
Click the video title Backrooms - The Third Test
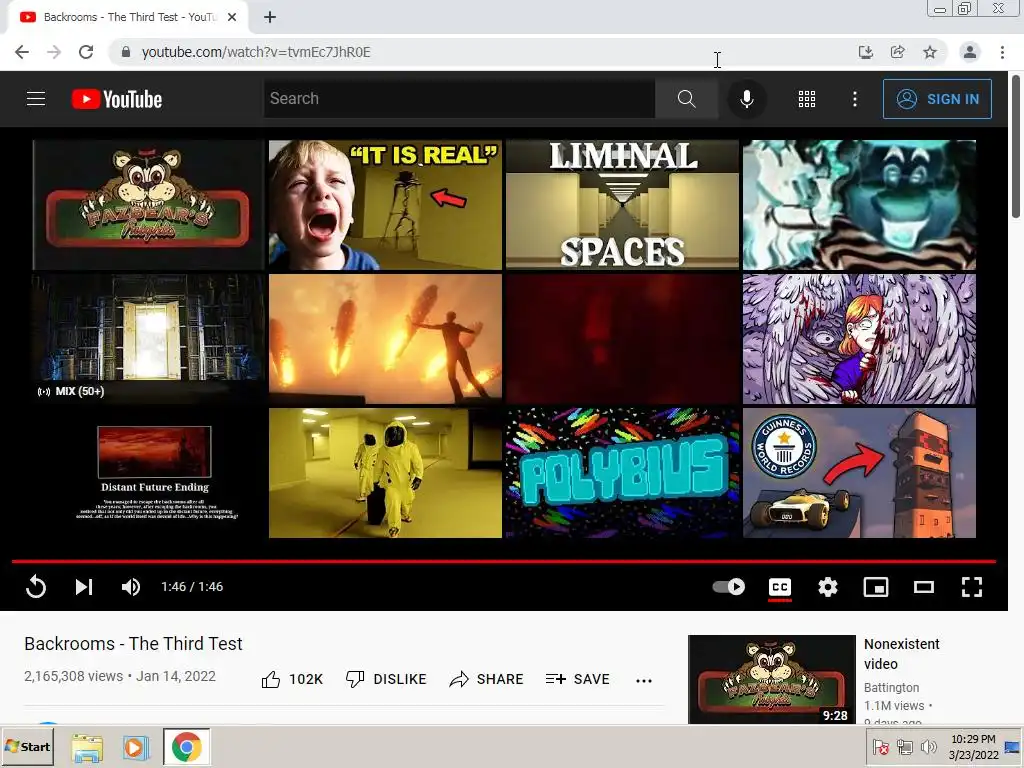coord(133,644)
